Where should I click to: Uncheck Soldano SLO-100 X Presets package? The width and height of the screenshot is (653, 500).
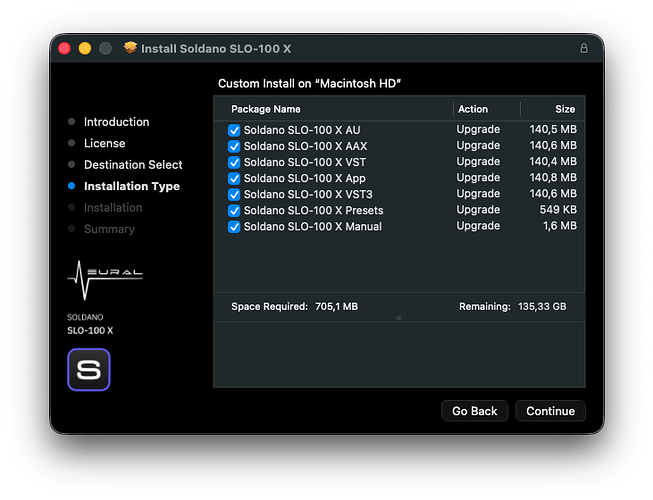[x=234, y=211]
